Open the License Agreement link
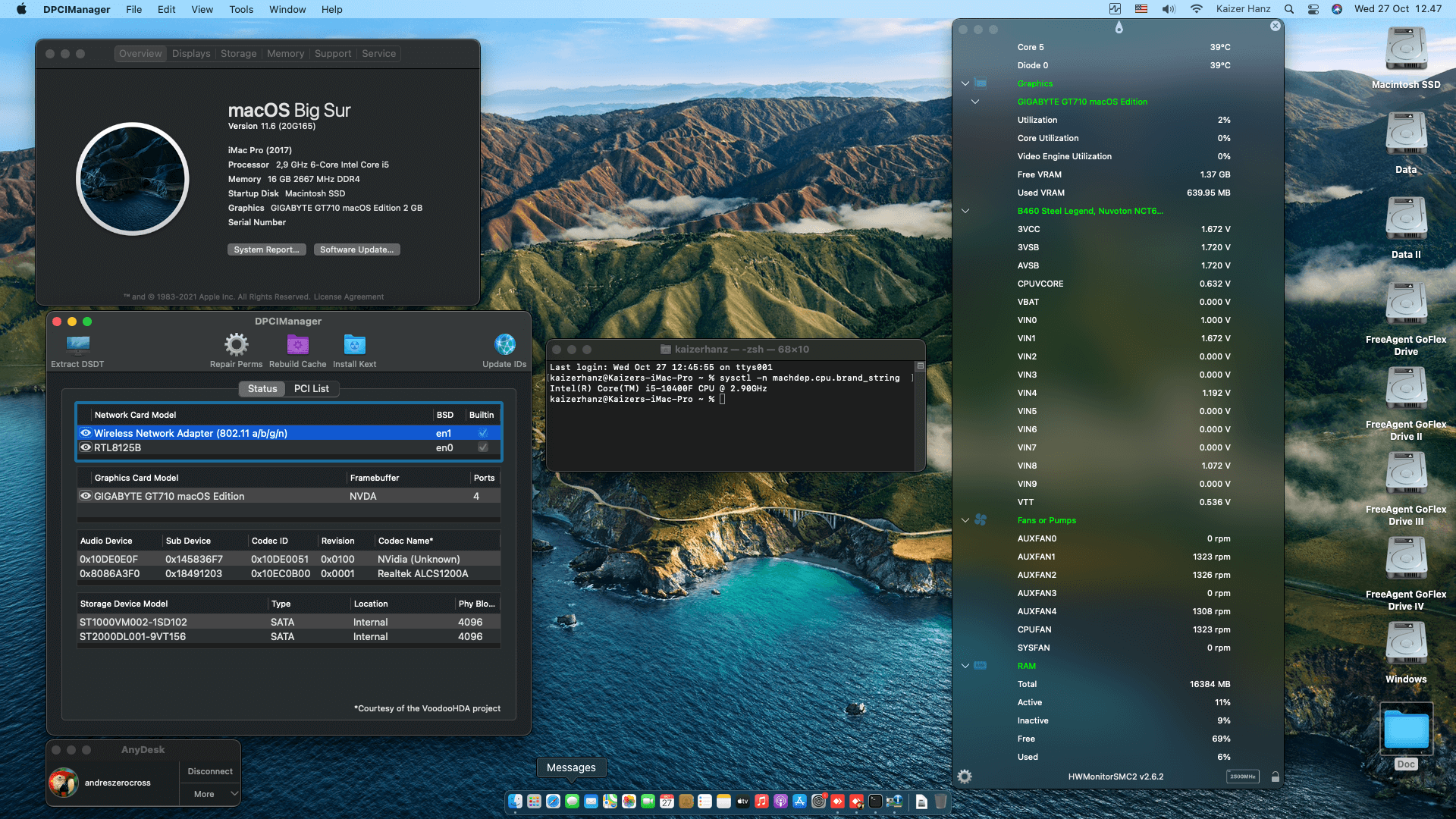This screenshot has width=1456, height=819. (349, 297)
